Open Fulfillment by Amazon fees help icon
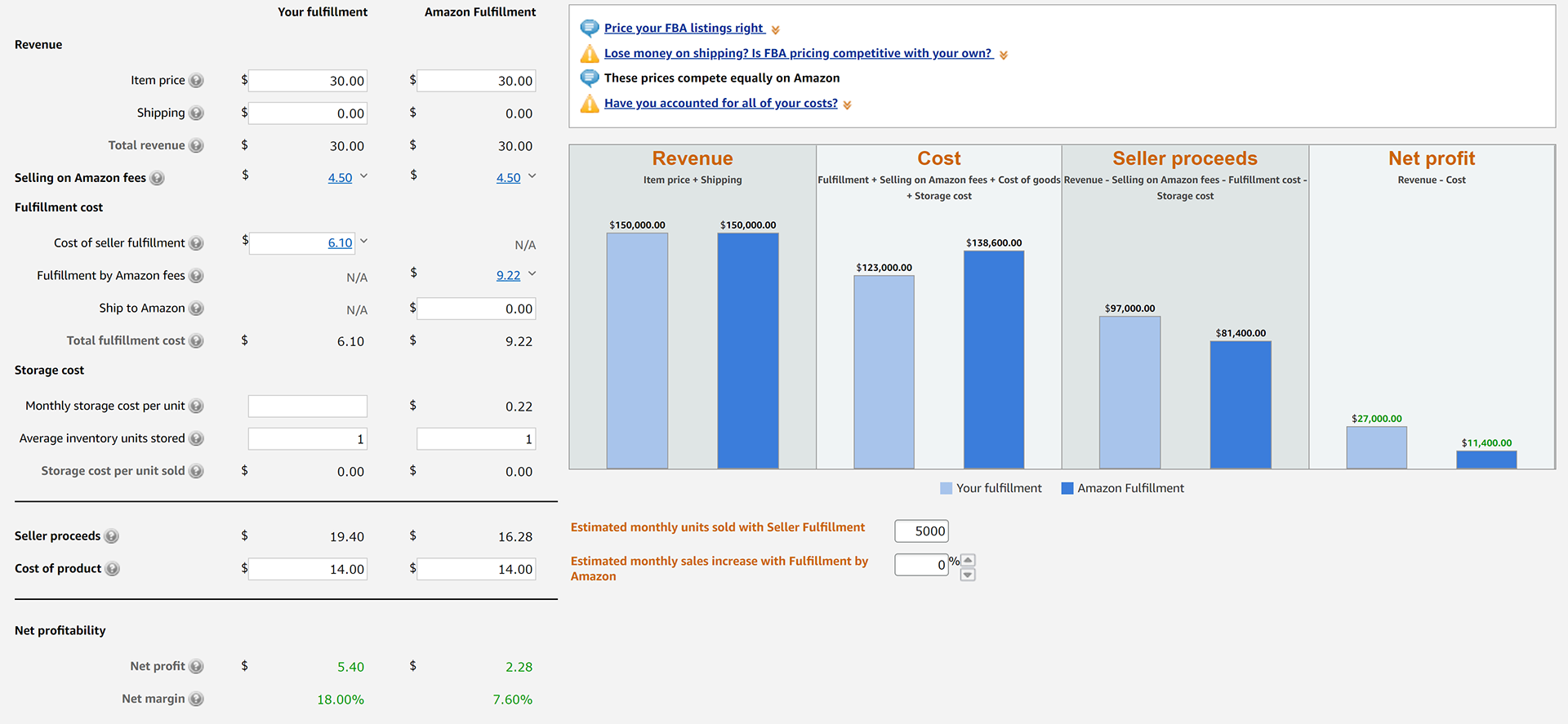Screen dimensions: 1568x724 pyautogui.click(x=196, y=276)
